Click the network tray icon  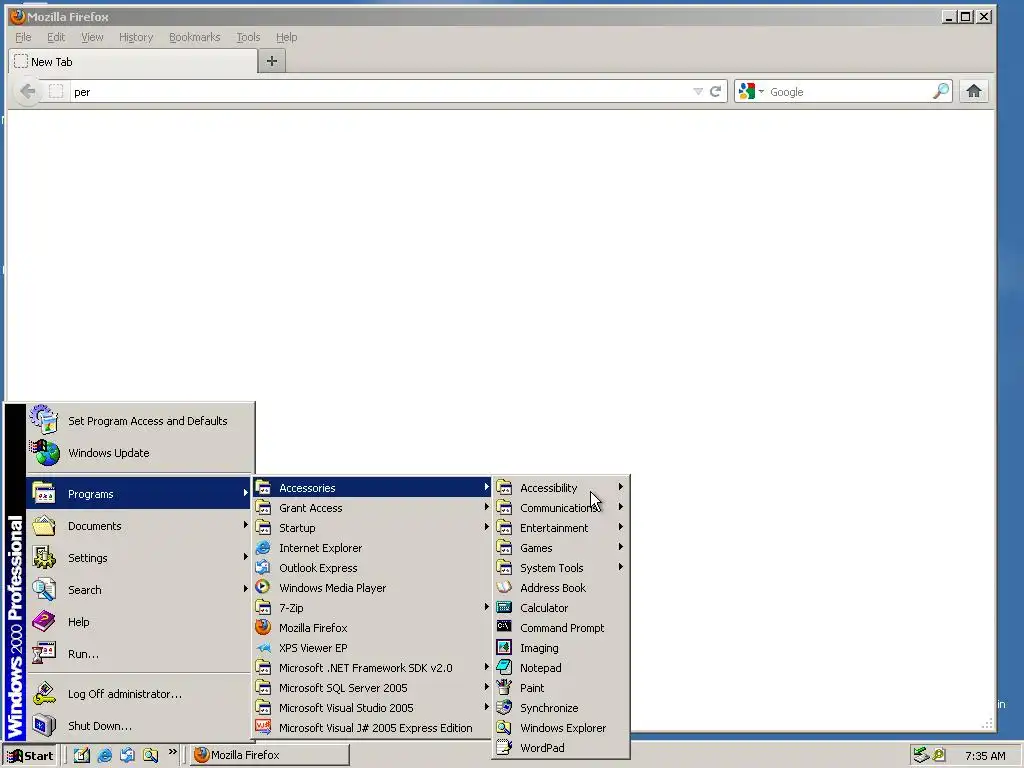(921, 755)
